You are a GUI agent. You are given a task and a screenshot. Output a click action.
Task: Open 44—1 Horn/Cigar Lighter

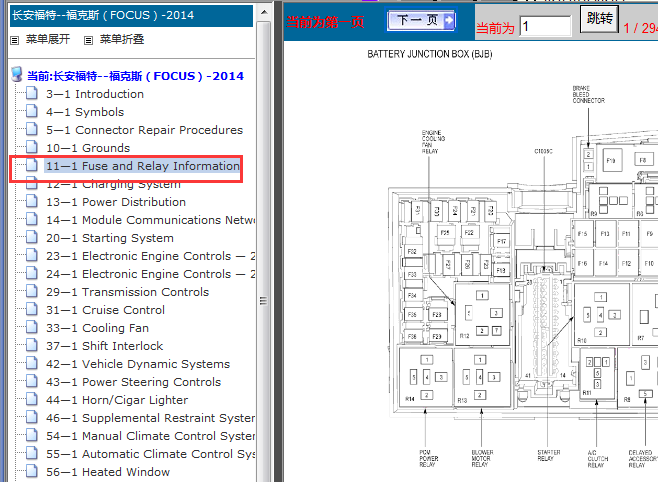click(x=117, y=401)
